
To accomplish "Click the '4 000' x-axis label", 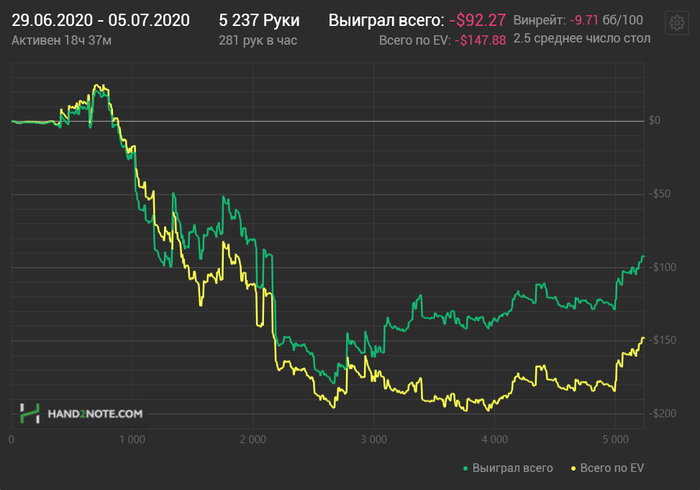I will [x=494, y=440].
